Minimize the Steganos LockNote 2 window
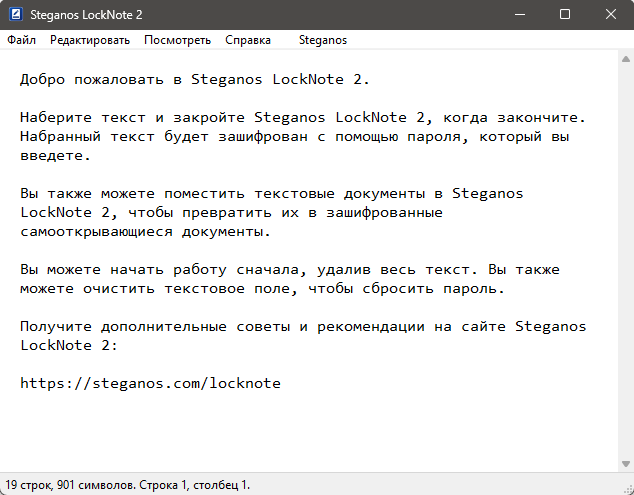Viewport: 634px width, 495px height. click(x=520, y=15)
